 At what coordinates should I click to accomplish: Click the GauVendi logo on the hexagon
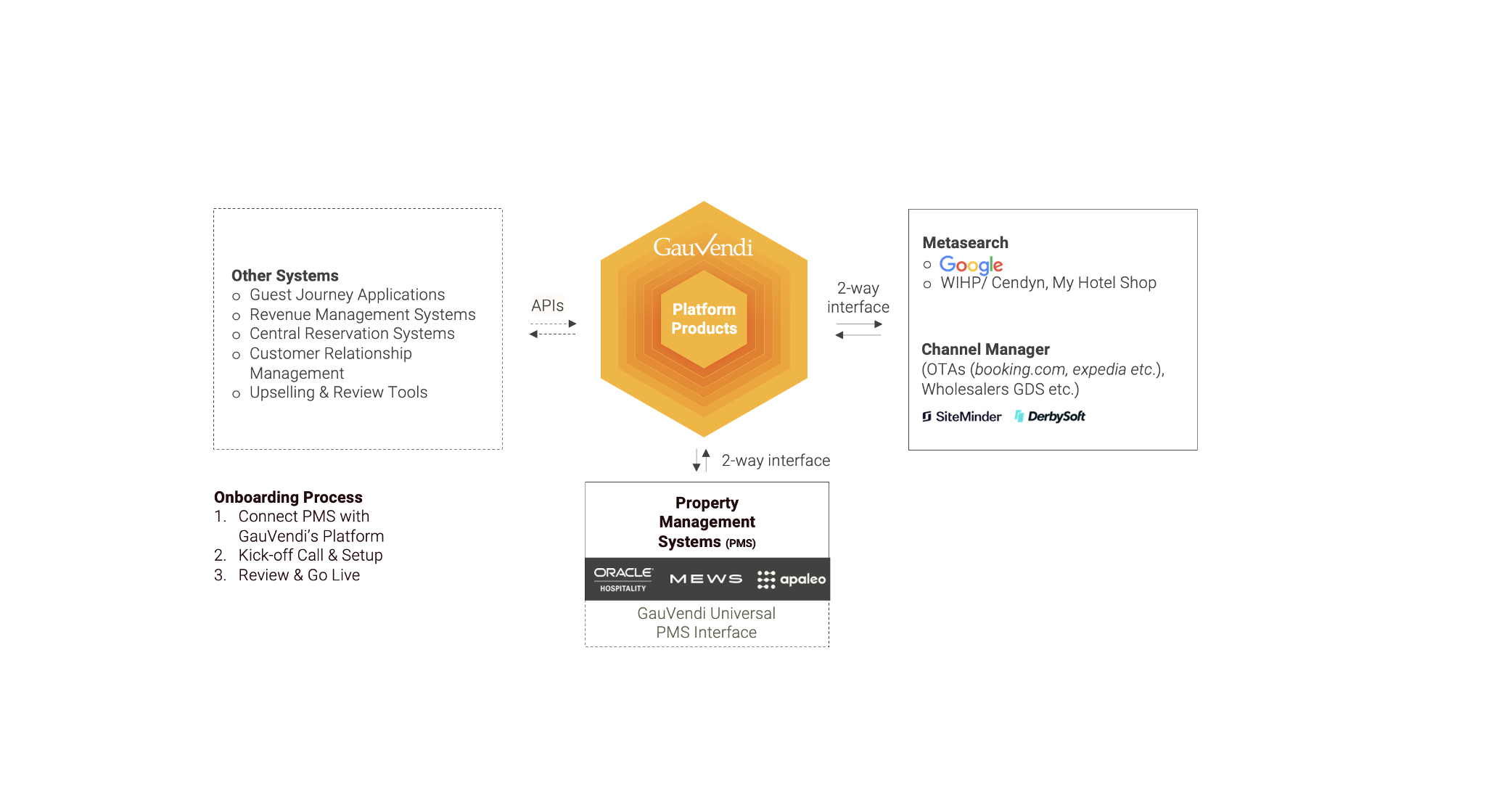(702, 247)
